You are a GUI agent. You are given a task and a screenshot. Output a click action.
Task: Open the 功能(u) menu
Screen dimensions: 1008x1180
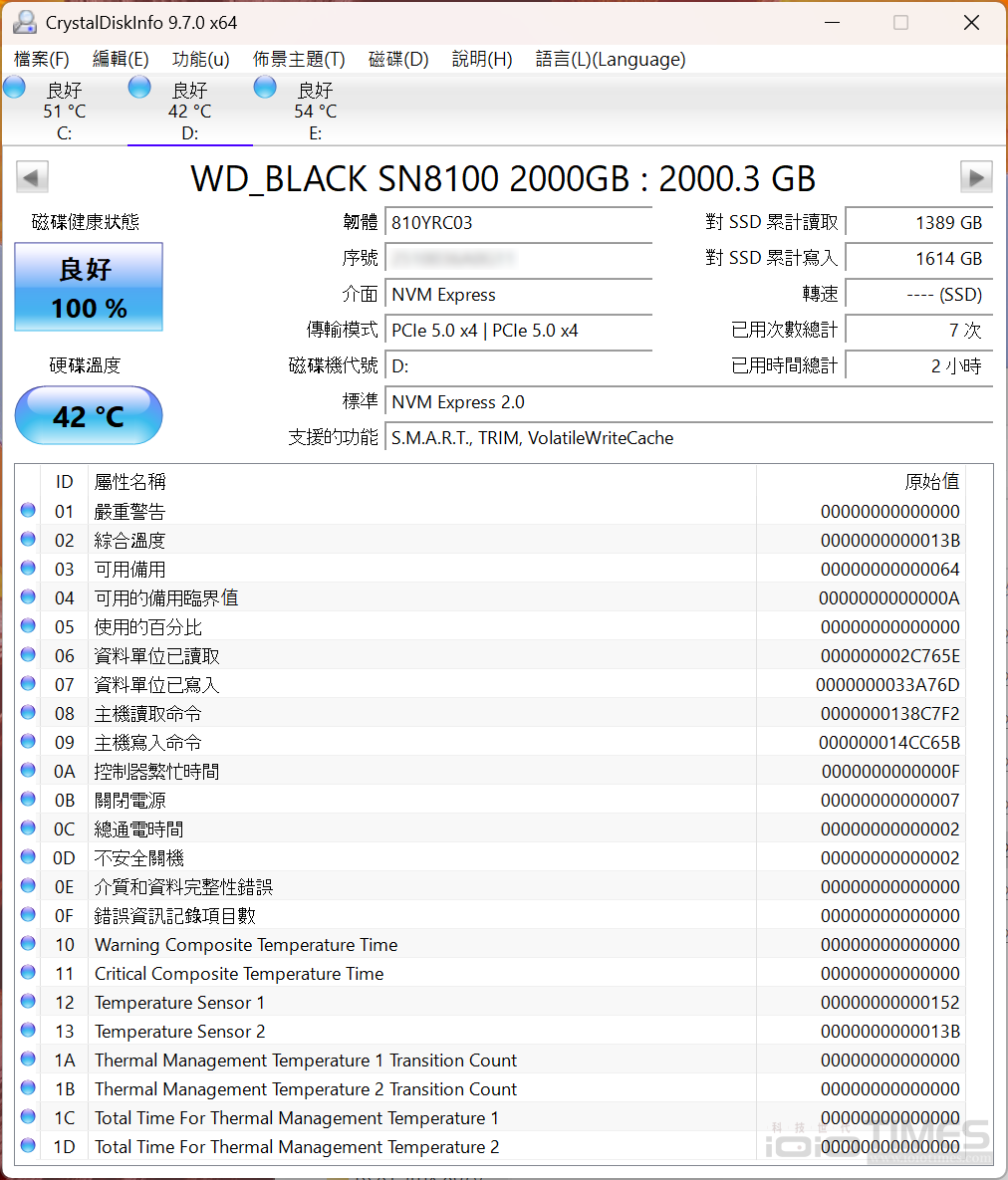point(200,60)
